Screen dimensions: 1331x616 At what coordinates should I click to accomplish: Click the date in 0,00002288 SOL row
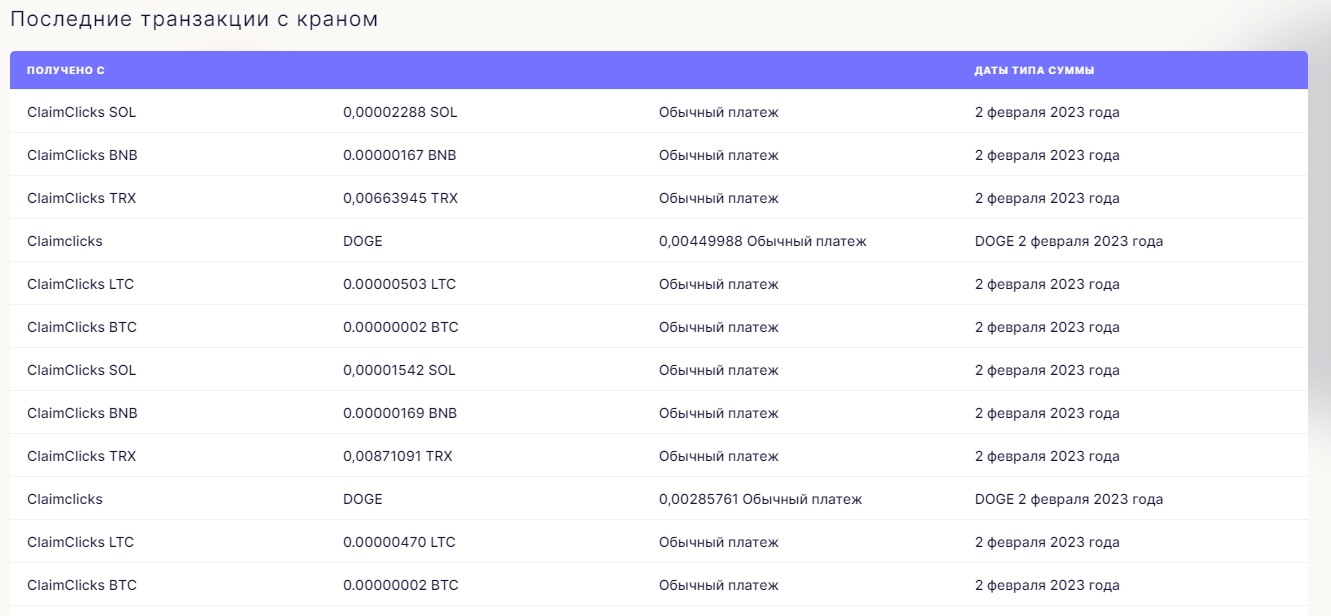1047,112
